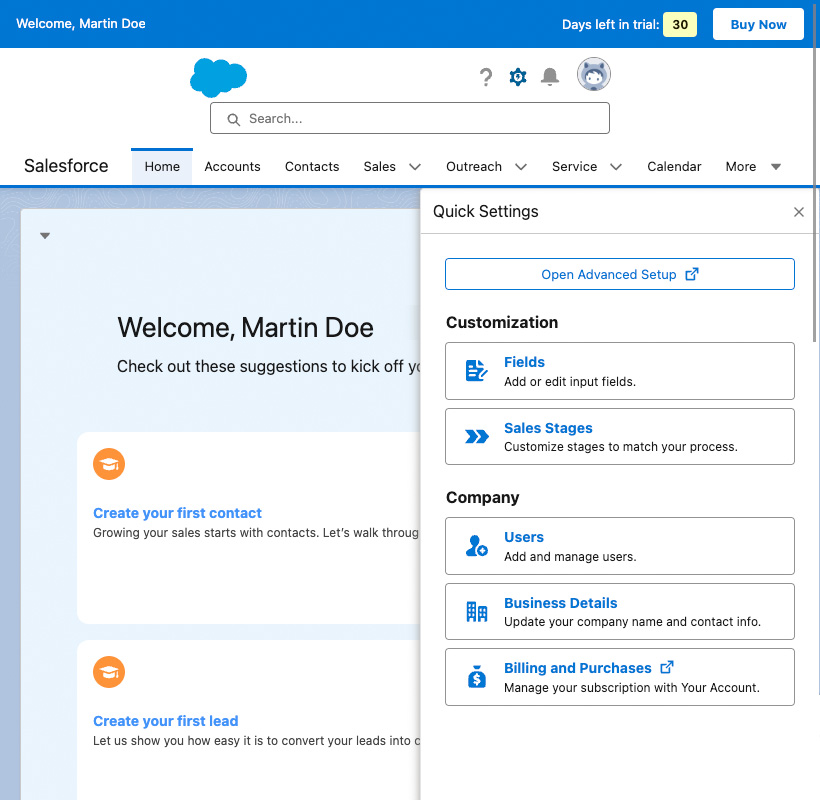Open the Users settings link
820x800 pixels.
[523, 537]
